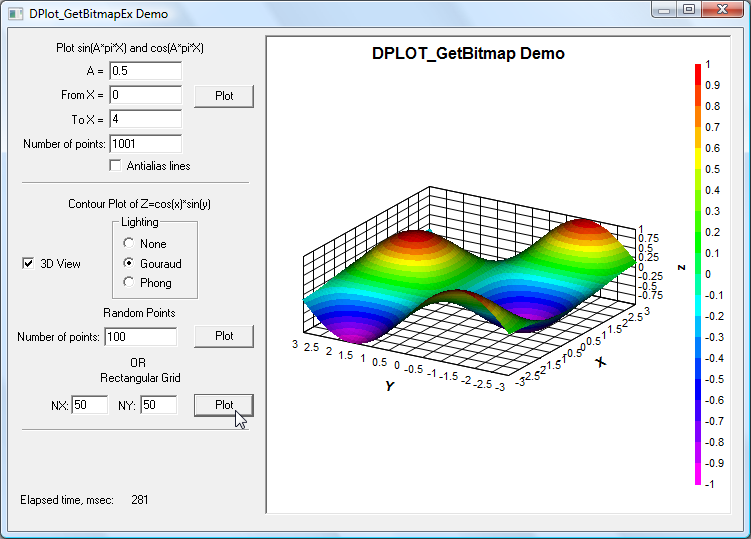751x539 pixels.
Task: Click the From X input field
Action: point(146,95)
